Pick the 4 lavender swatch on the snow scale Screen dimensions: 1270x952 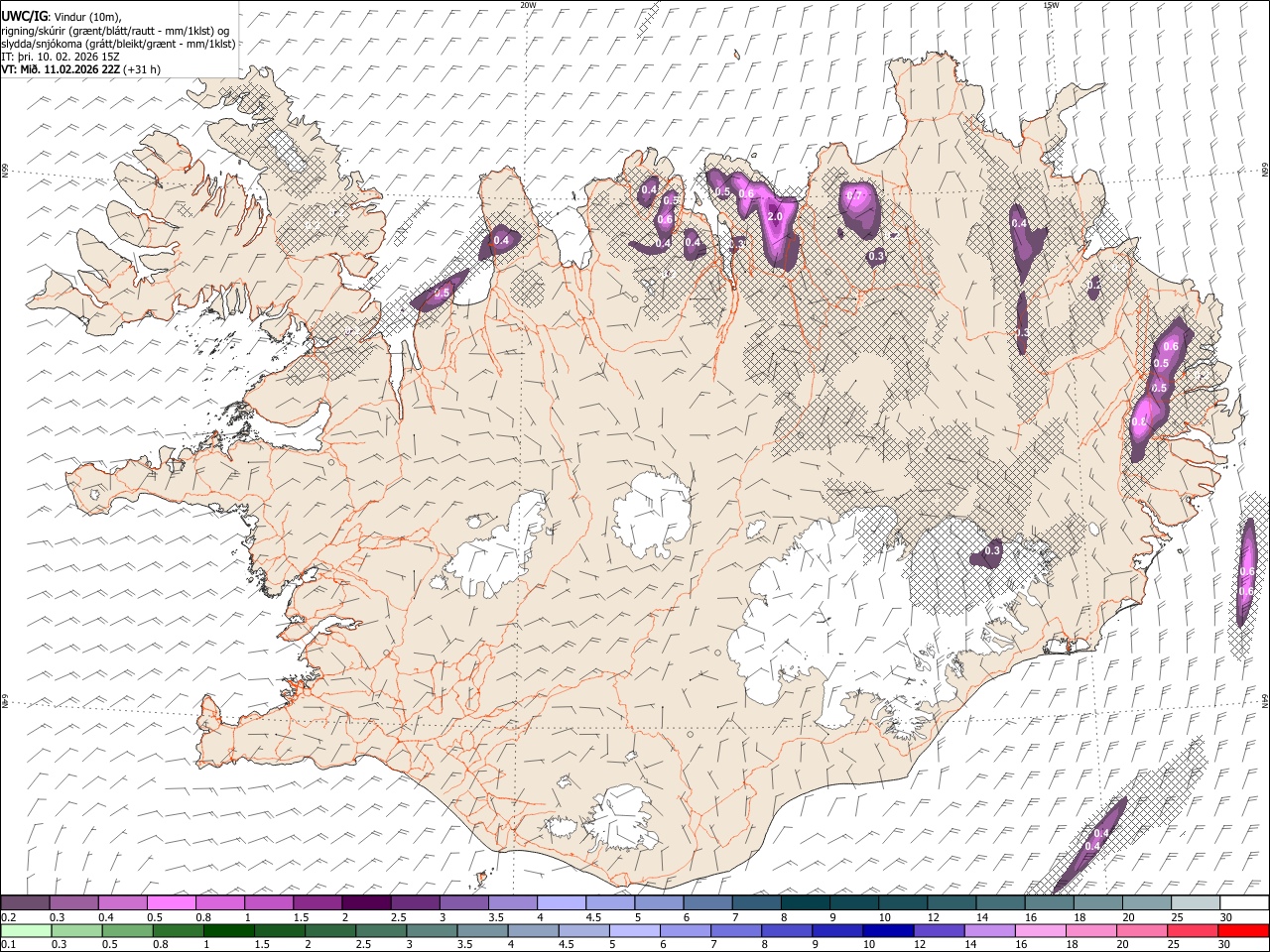[x=561, y=902]
